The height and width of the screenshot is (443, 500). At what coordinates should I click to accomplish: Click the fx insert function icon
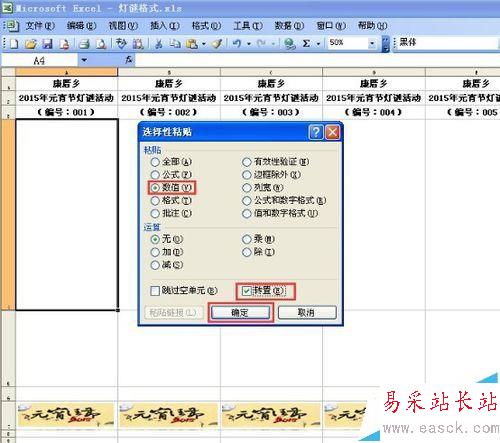(129, 60)
